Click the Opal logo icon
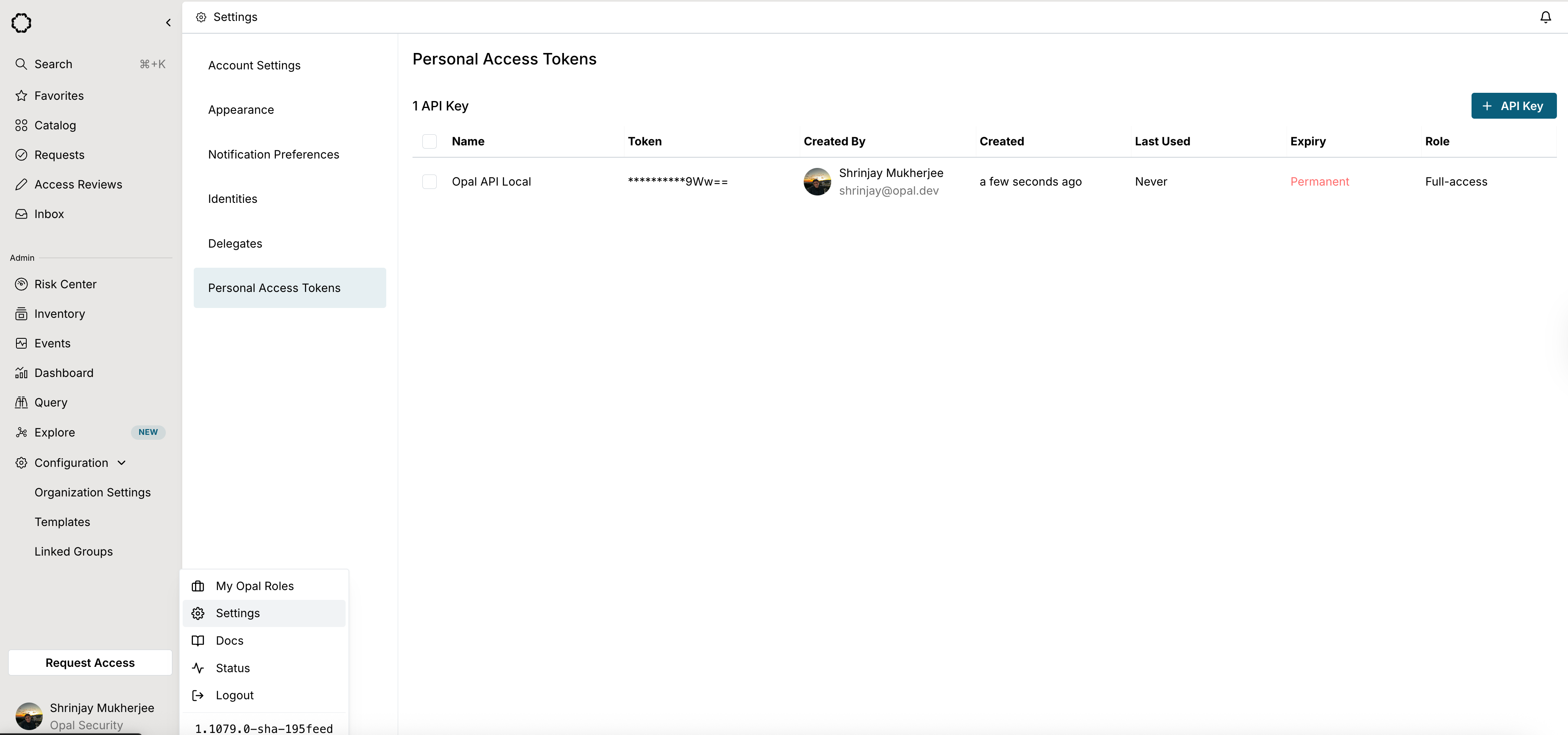The width and height of the screenshot is (1568, 735). (x=21, y=23)
